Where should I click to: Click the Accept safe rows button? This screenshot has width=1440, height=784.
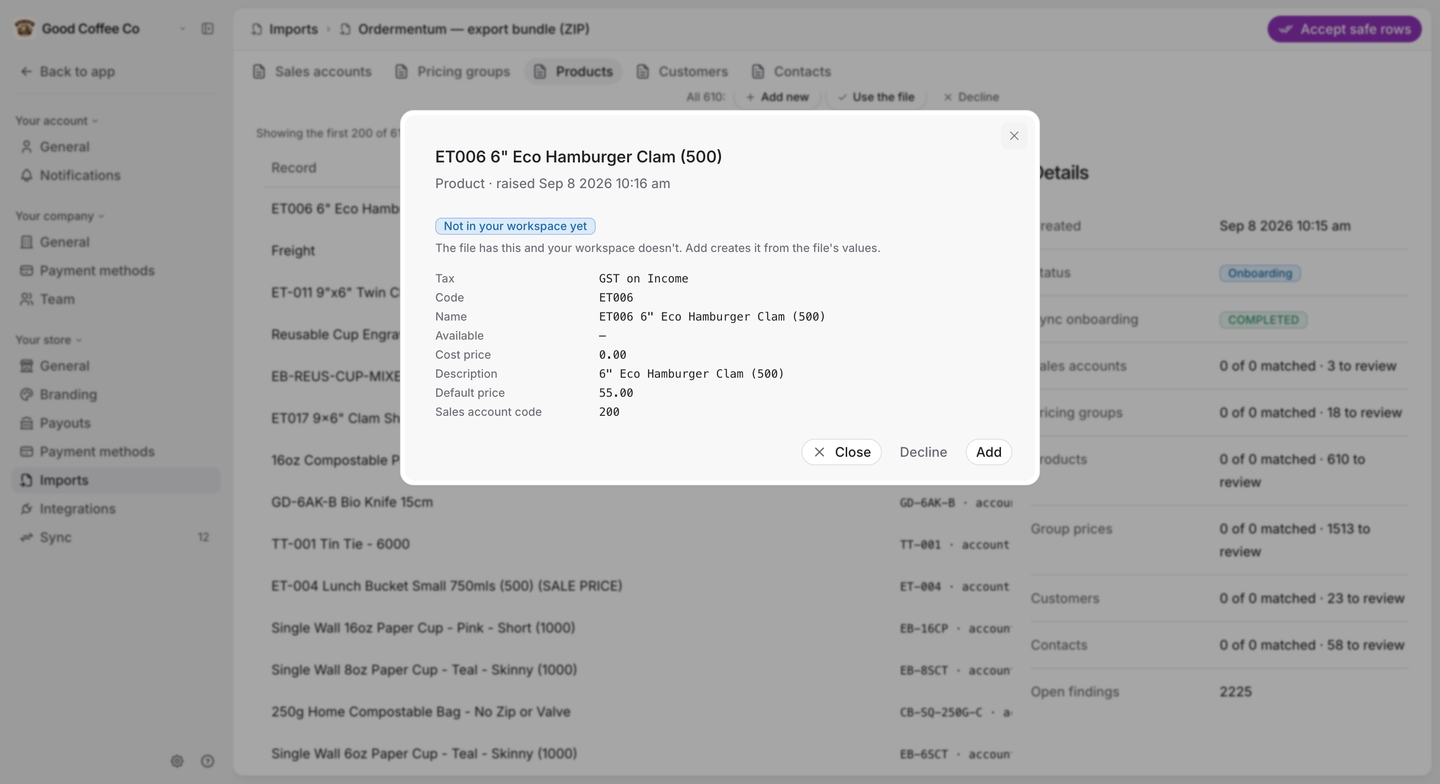tap(1345, 29)
